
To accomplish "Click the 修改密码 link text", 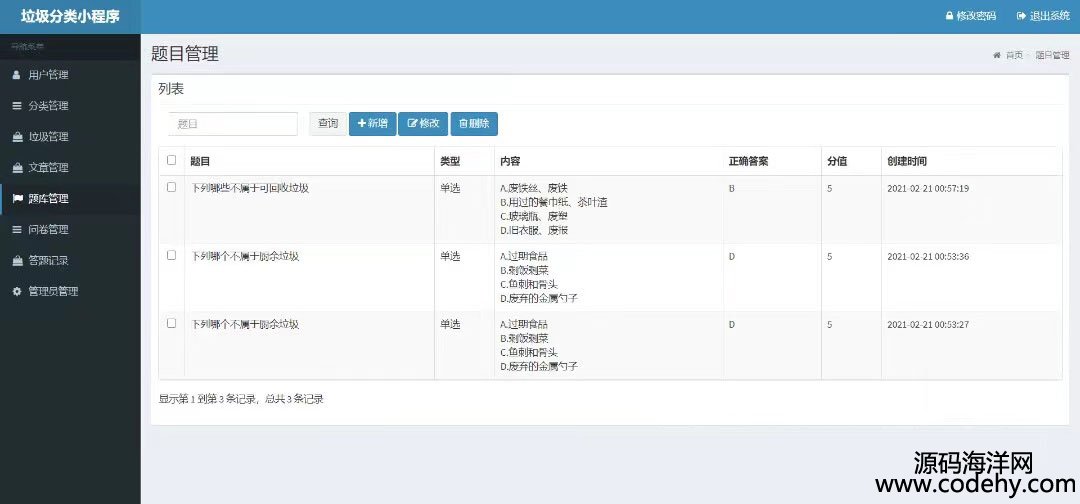I will (x=976, y=16).
